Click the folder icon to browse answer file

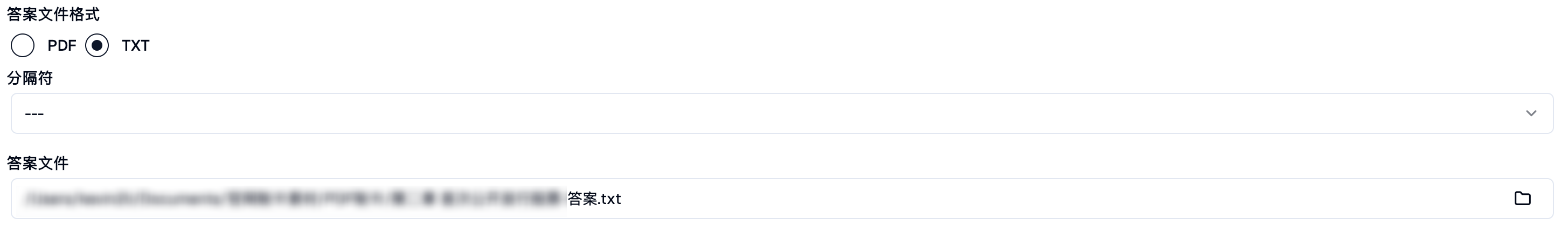(x=1522, y=198)
